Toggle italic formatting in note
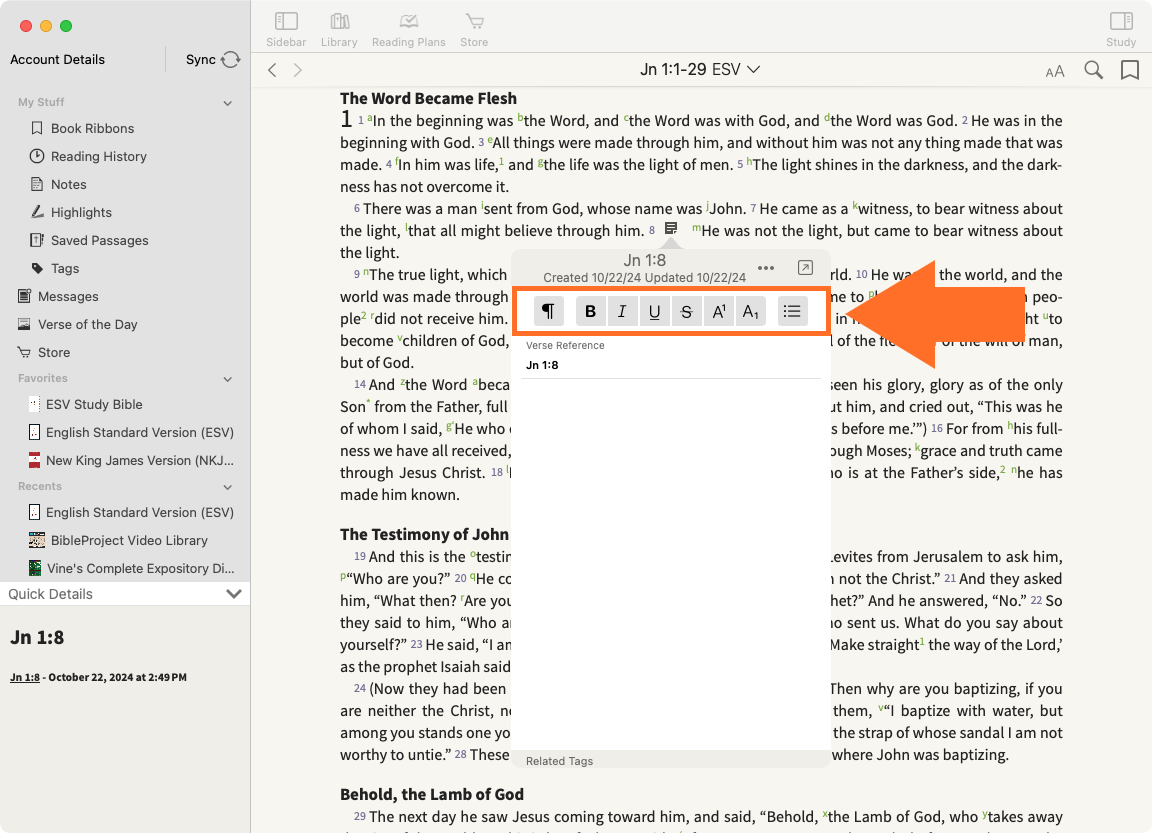Image resolution: width=1152 pixels, height=833 pixels. click(622, 311)
